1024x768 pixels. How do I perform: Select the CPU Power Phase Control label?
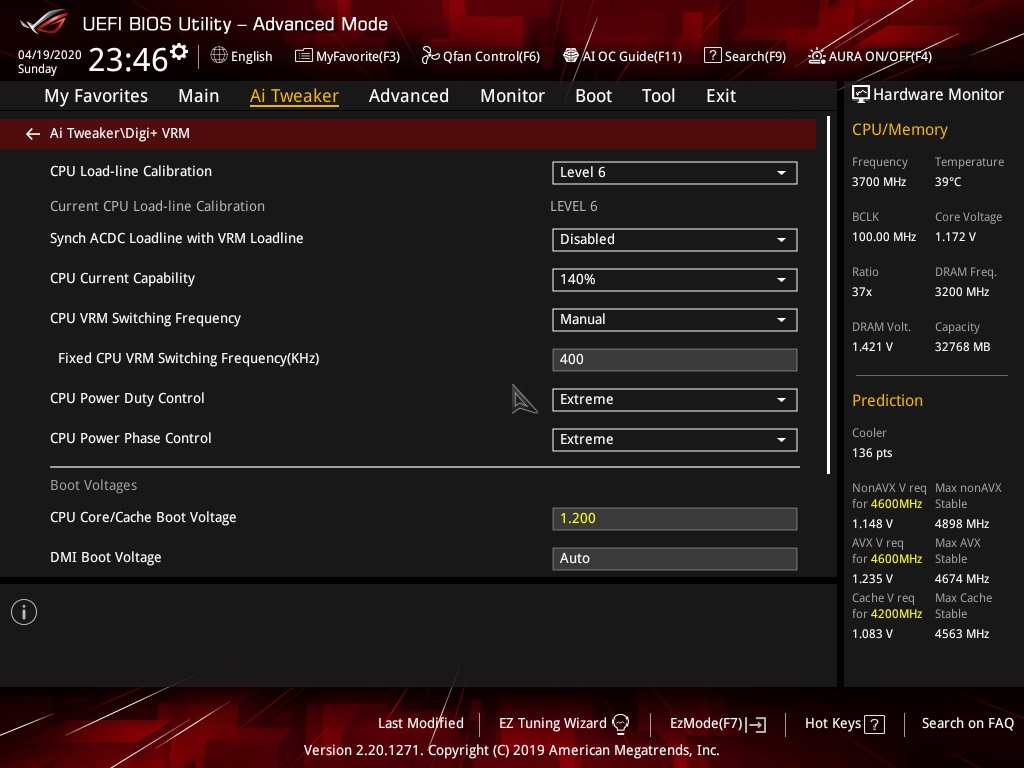[x=131, y=438]
